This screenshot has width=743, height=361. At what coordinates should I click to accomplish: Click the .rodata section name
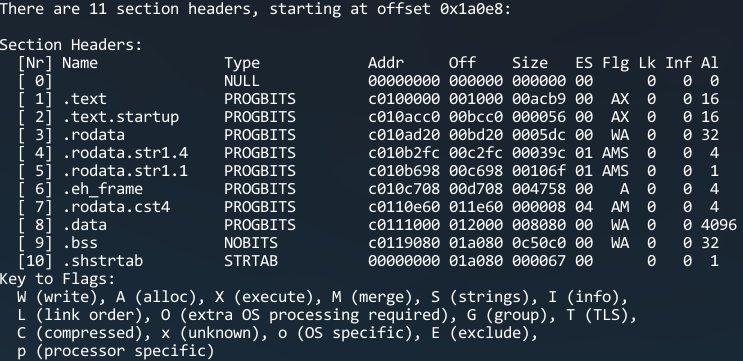pyautogui.click(x=93, y=135)
